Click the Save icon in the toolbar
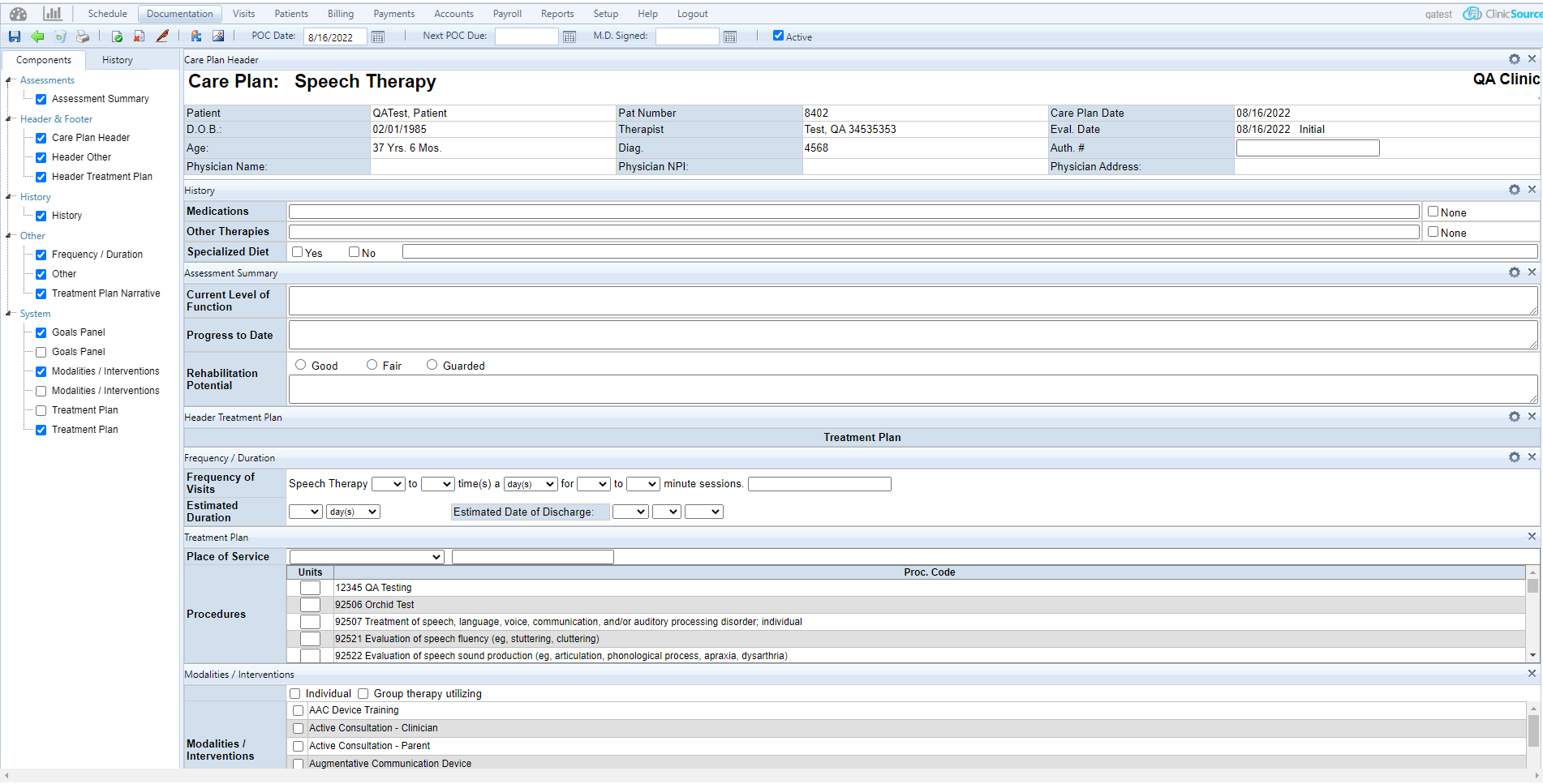This screenshot has width=1543, height=784. [15, 36]
